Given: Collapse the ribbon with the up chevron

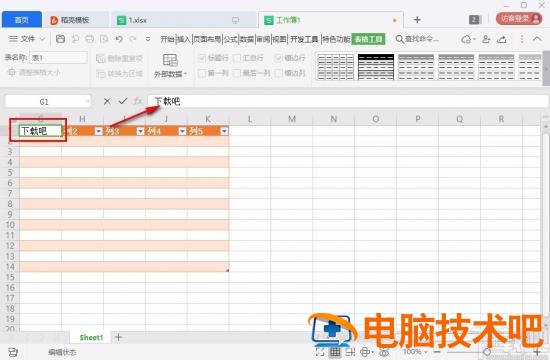Looking at the screenshot, I should tap(537, 39).
